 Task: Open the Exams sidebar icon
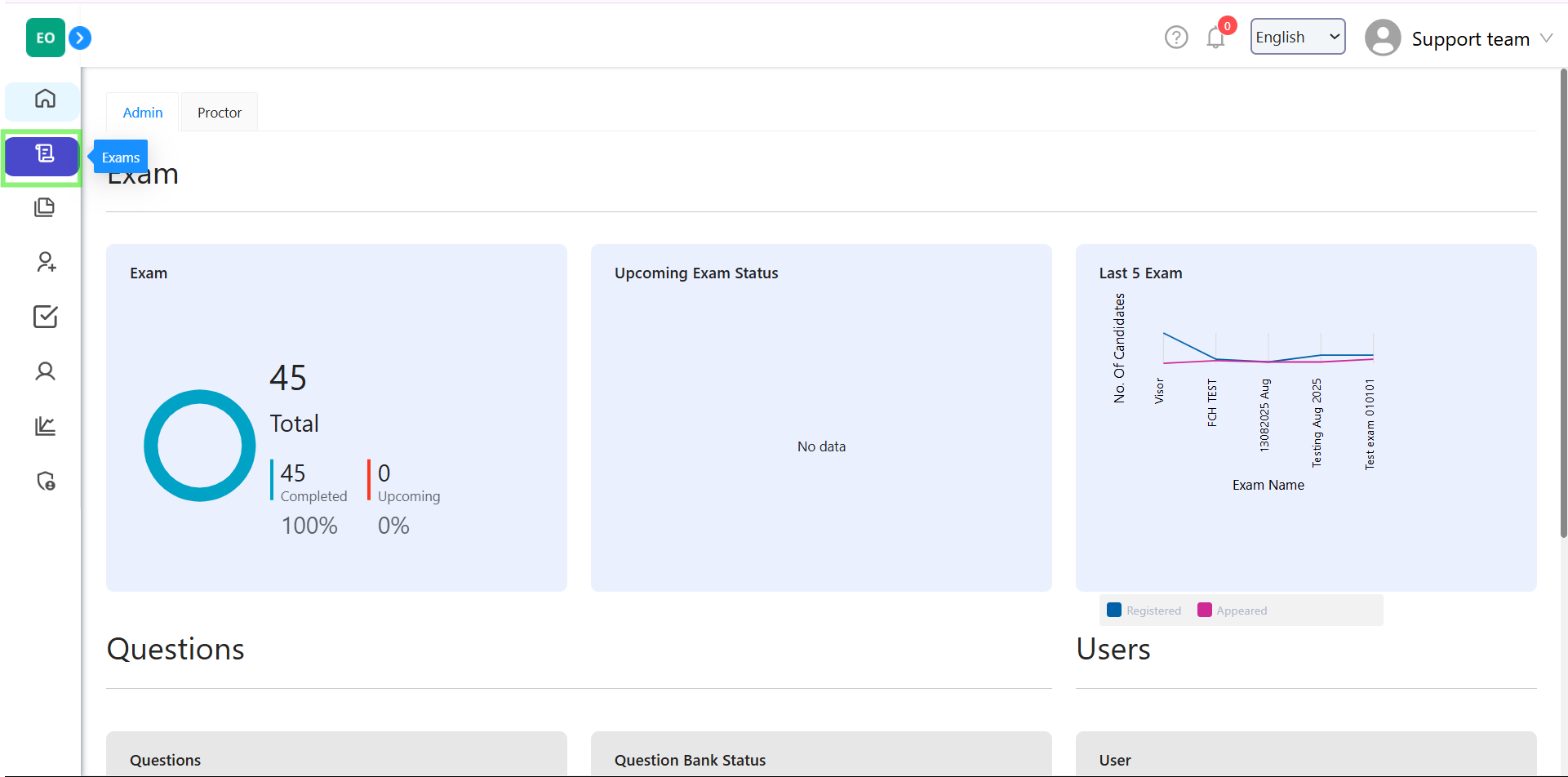[x=44, y=154]
